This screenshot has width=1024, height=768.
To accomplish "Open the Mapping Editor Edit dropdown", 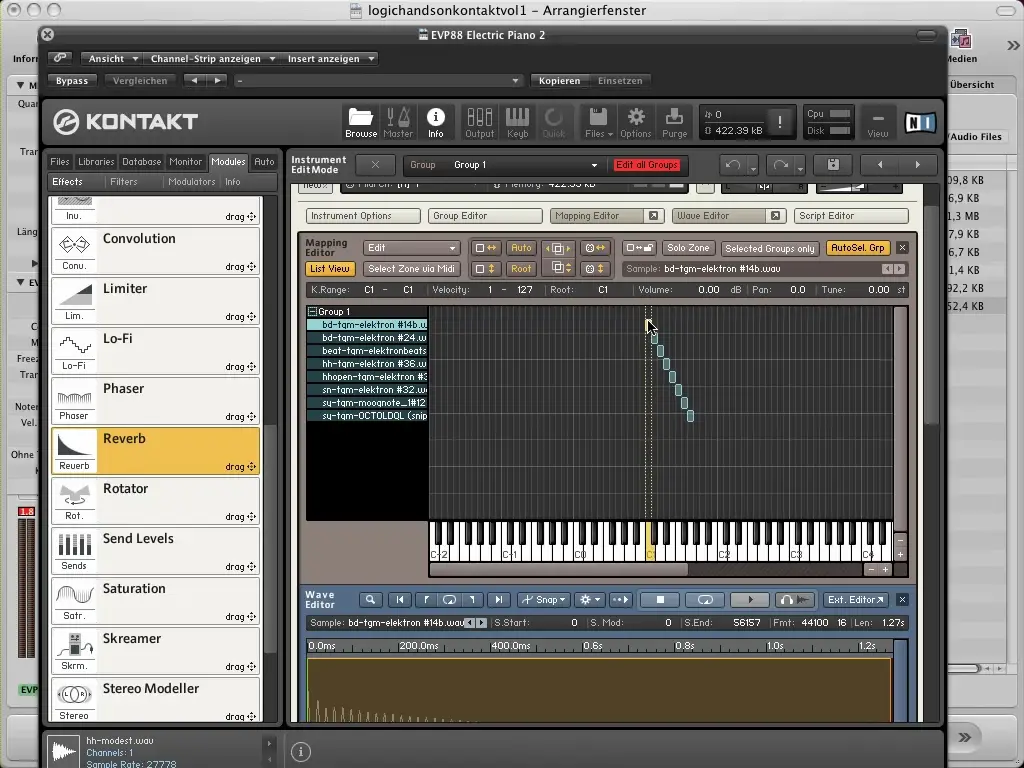I will 411,248.
